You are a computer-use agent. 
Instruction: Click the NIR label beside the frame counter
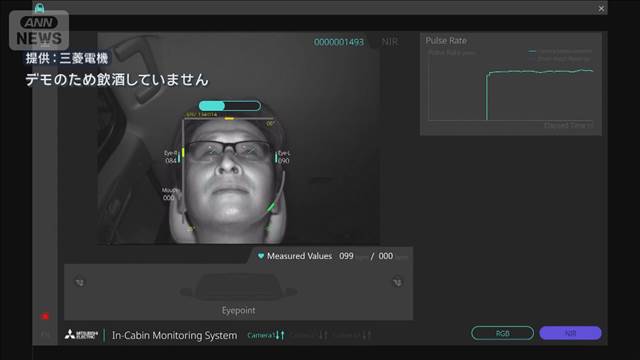(x=390, y=42)
